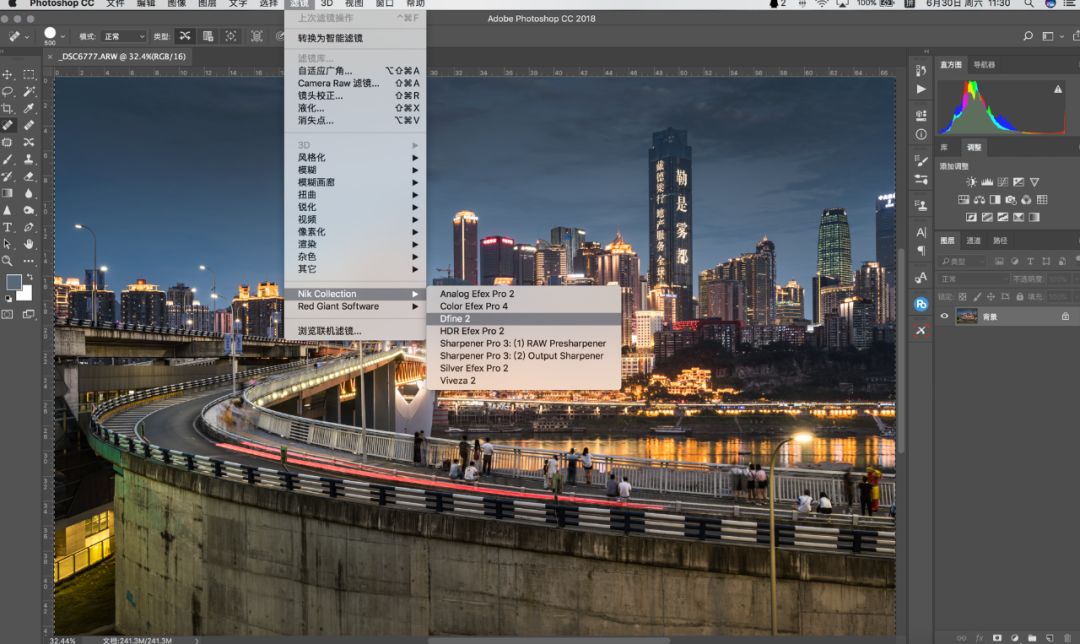This screenshot has height=644, width=1080.
Task: Select the Horizontal Type tool
Action: (x=8, y=227)
